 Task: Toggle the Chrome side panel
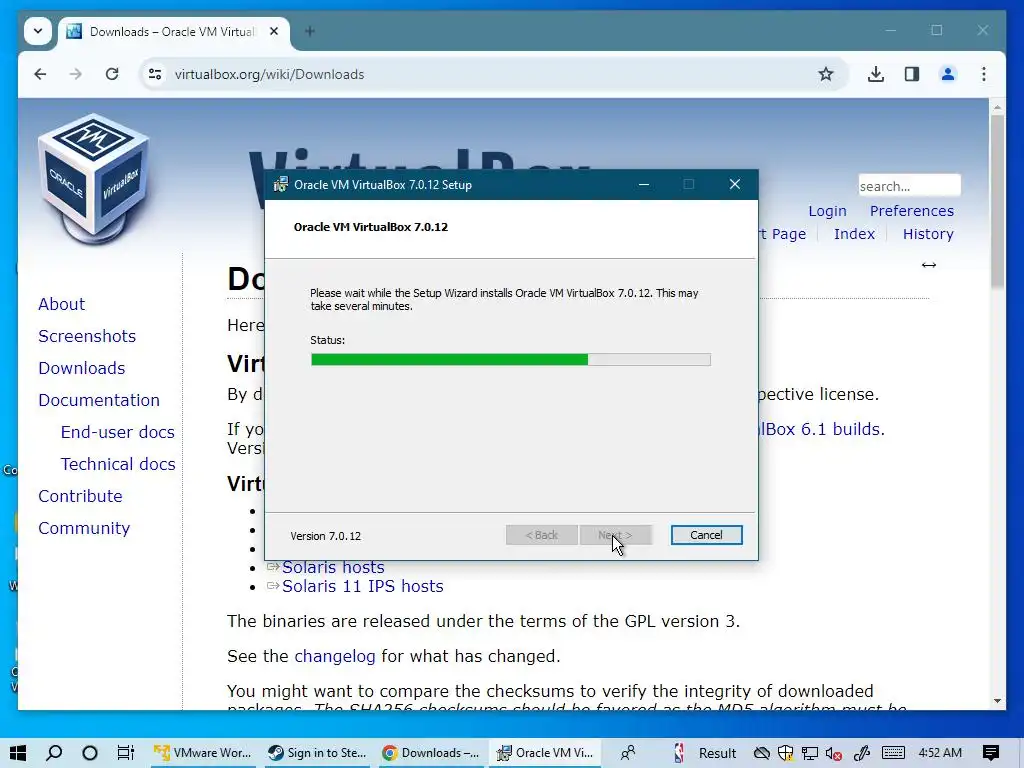point(912,74)
